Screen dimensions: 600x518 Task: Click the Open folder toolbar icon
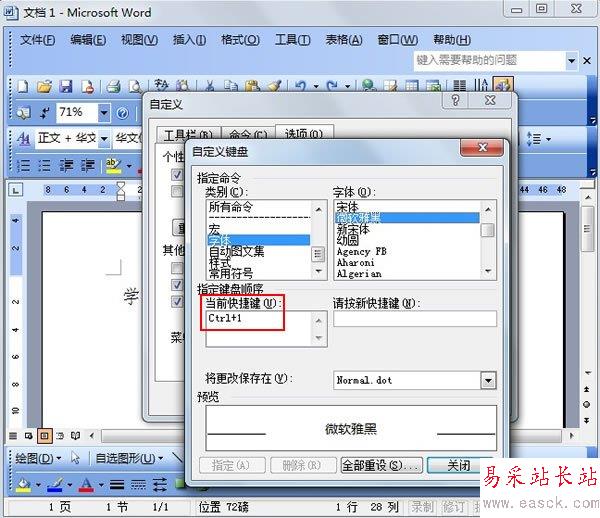pos(44,86)
